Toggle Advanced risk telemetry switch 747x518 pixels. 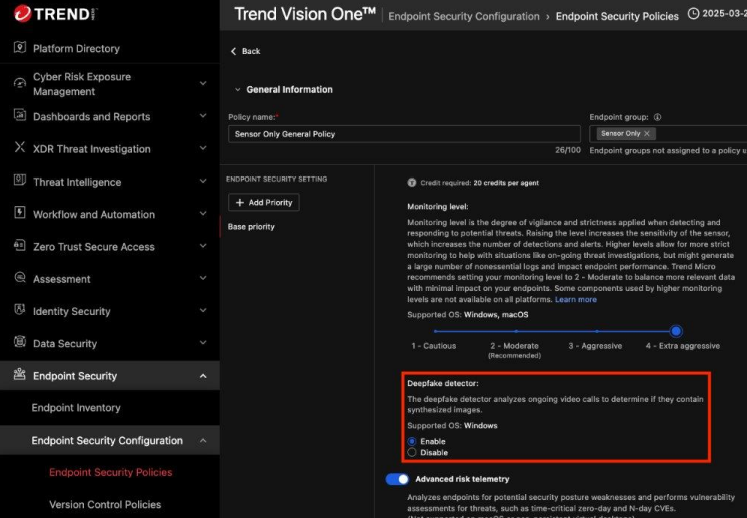point(397,479)
